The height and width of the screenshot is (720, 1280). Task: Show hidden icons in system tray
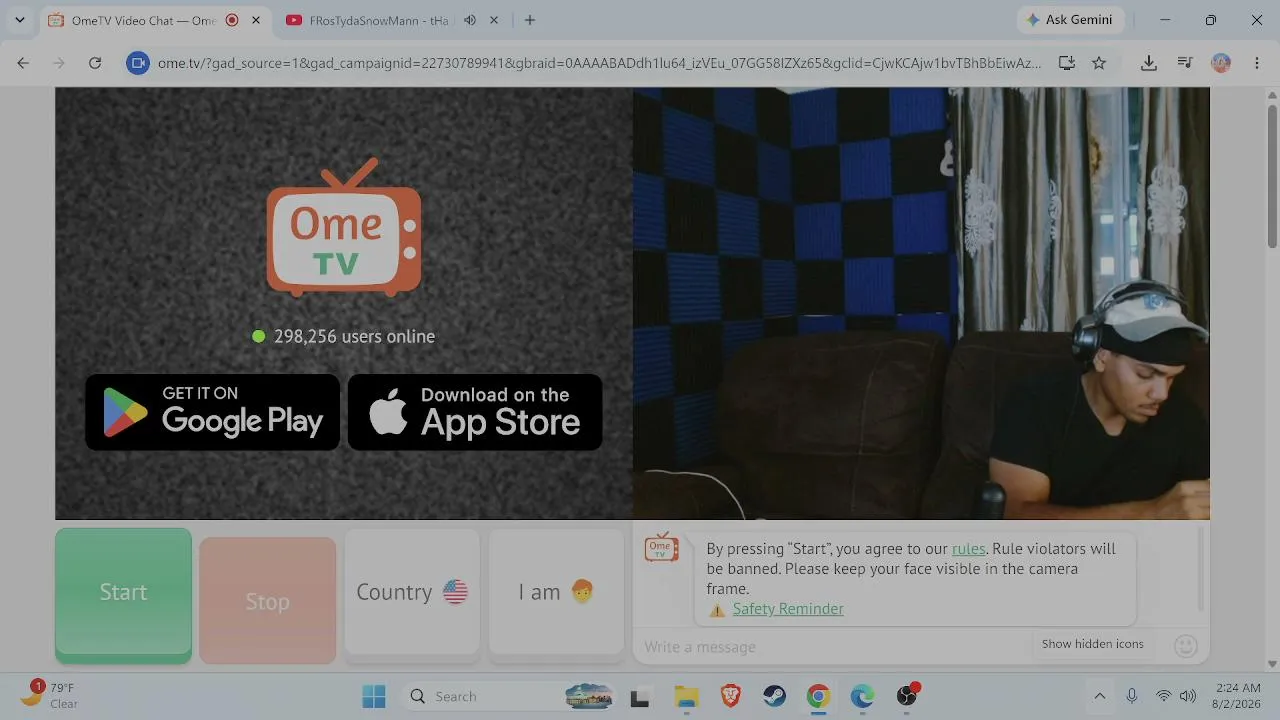tap(1100, 696)
